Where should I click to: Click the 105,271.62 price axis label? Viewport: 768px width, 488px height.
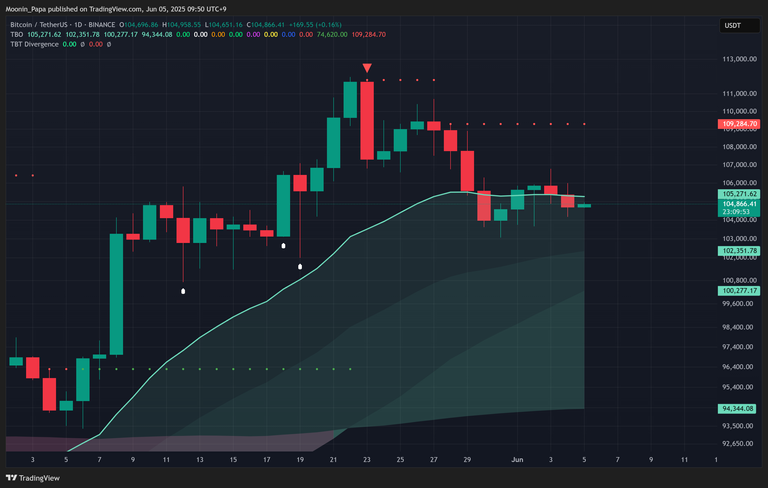[x=740, y=194]
